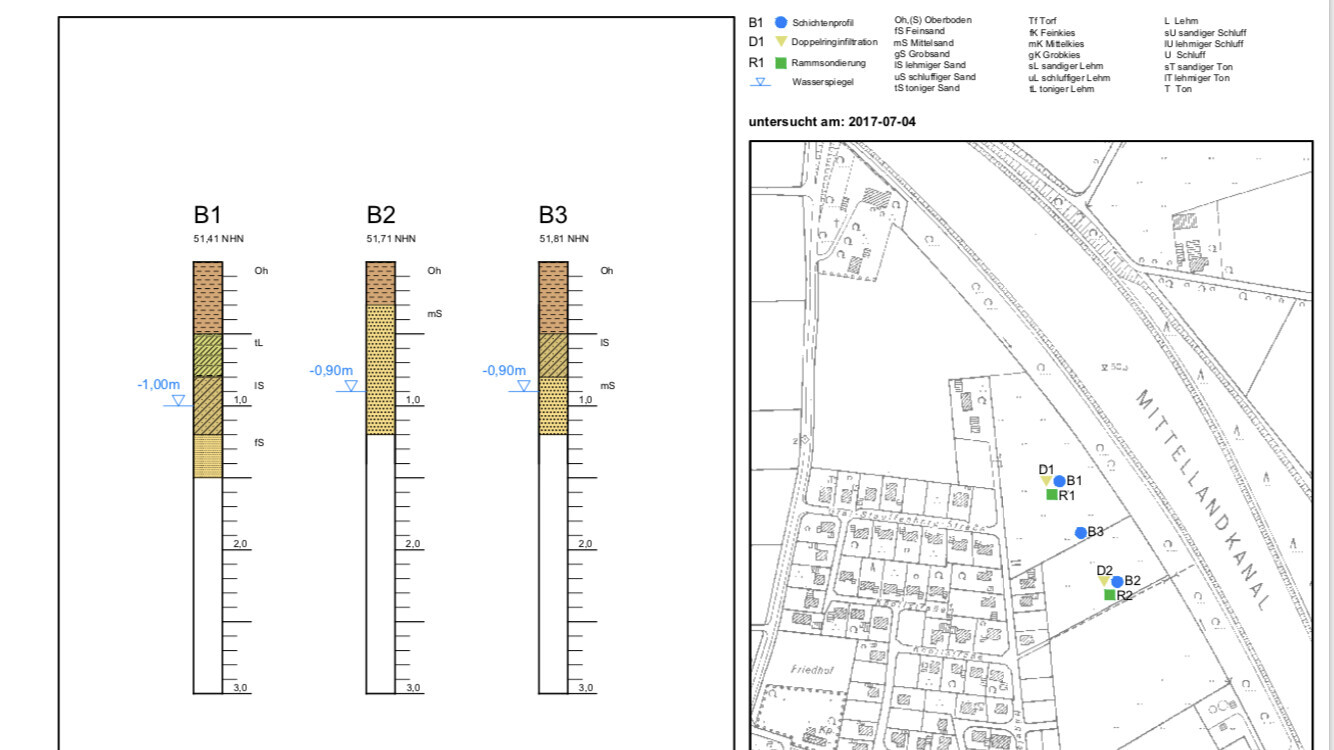Click the -0,90m water level label of B3

tap(504, 370)
